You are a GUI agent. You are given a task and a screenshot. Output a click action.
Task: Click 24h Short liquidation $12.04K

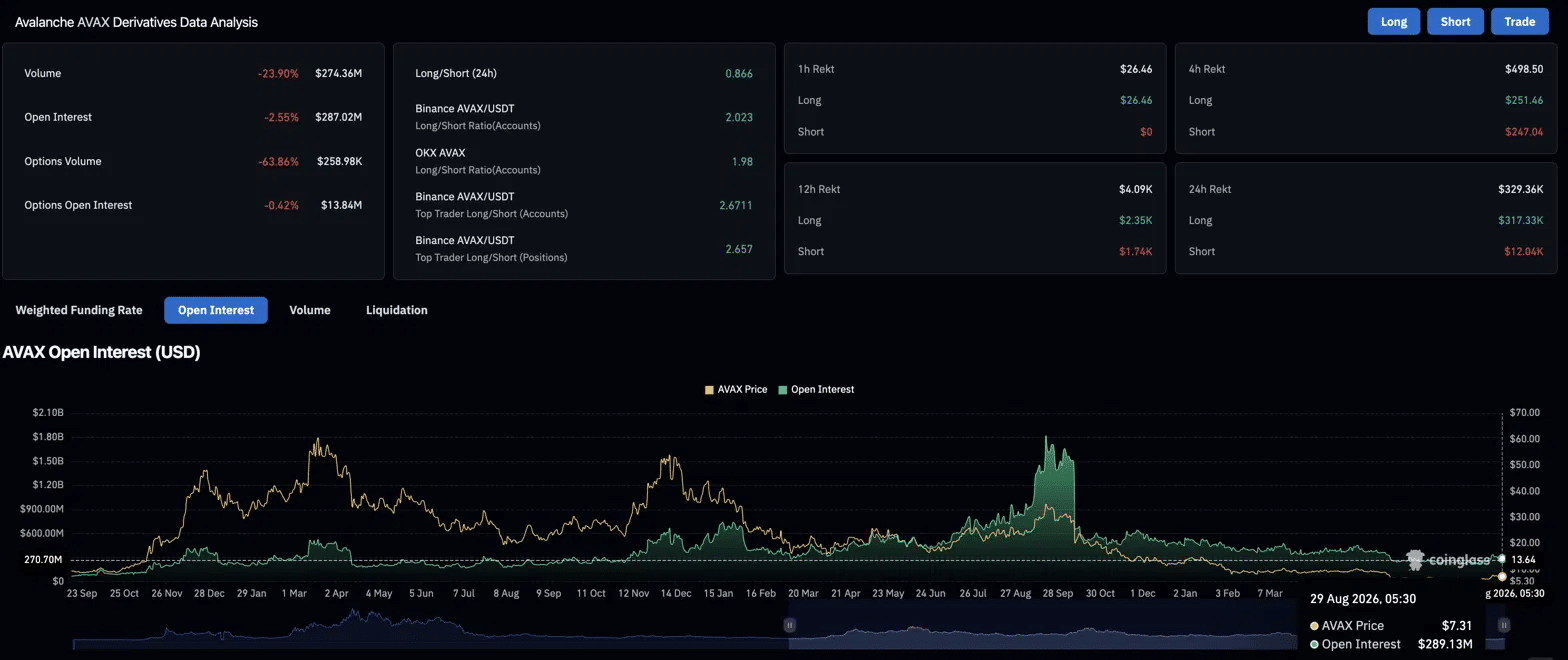point(1524,251)
